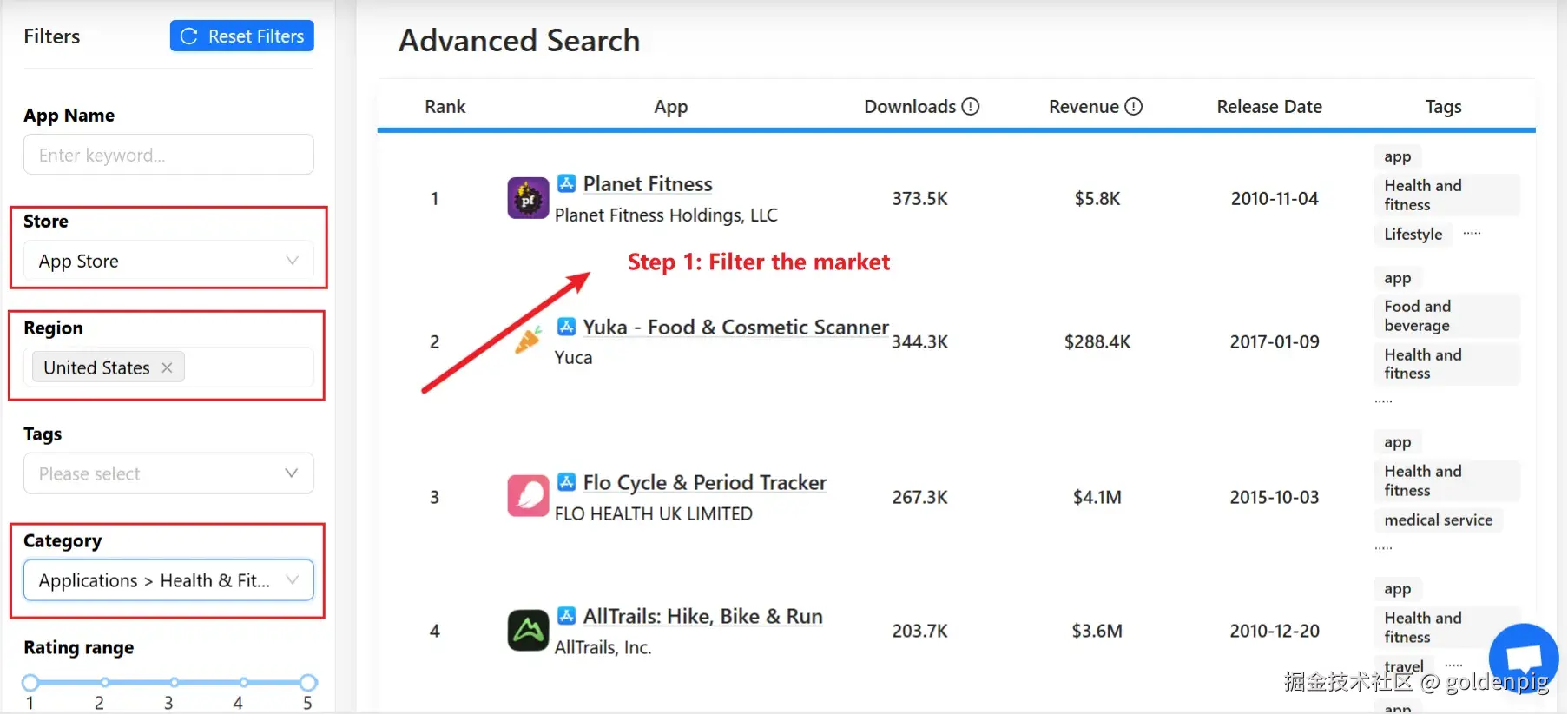Click the App Store badge beside Planet Fitness
This screenshot has width=1568, height=715.
tap(567, 183)
